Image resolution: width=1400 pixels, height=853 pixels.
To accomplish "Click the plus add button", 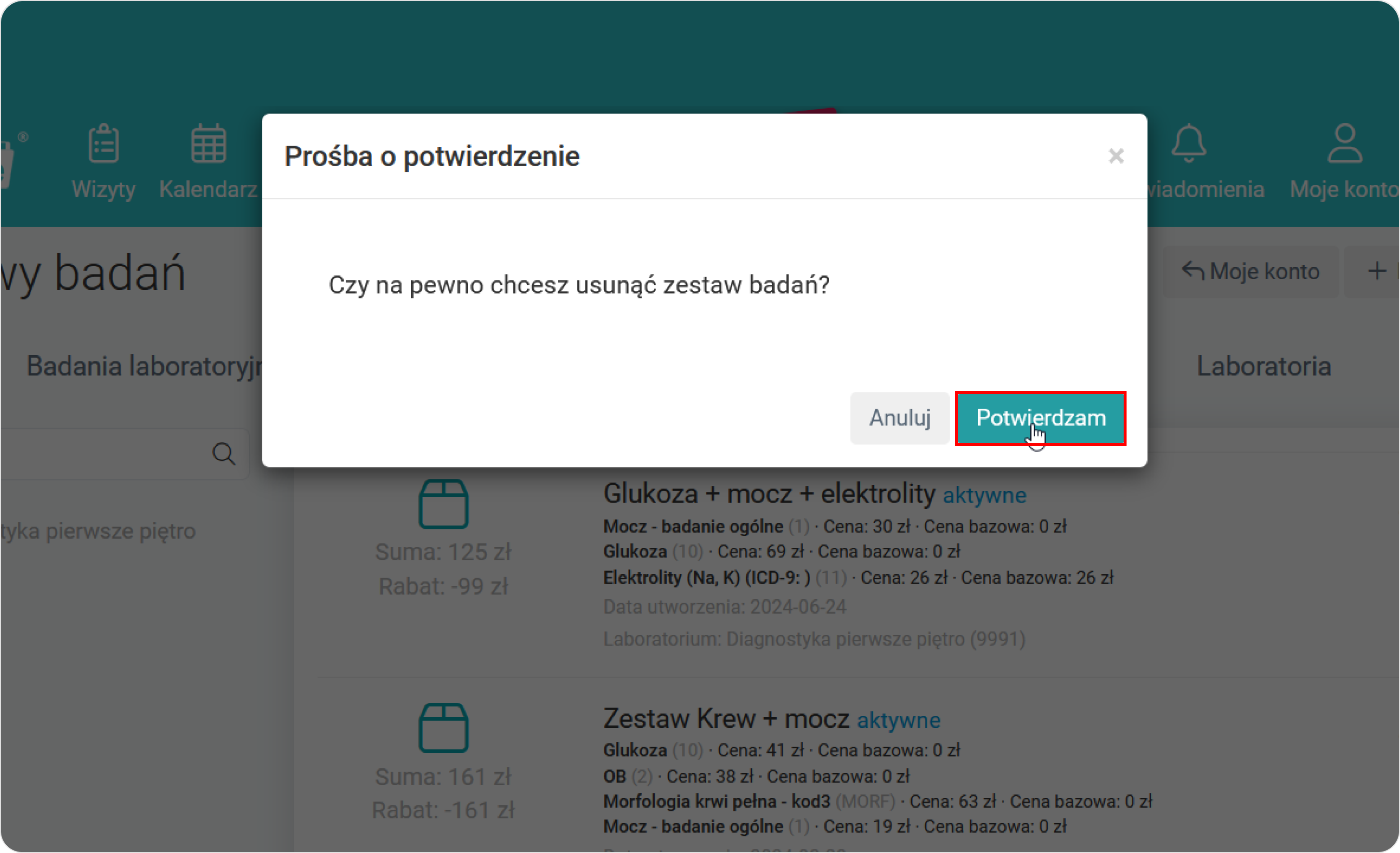I will tap(1376, 271).
